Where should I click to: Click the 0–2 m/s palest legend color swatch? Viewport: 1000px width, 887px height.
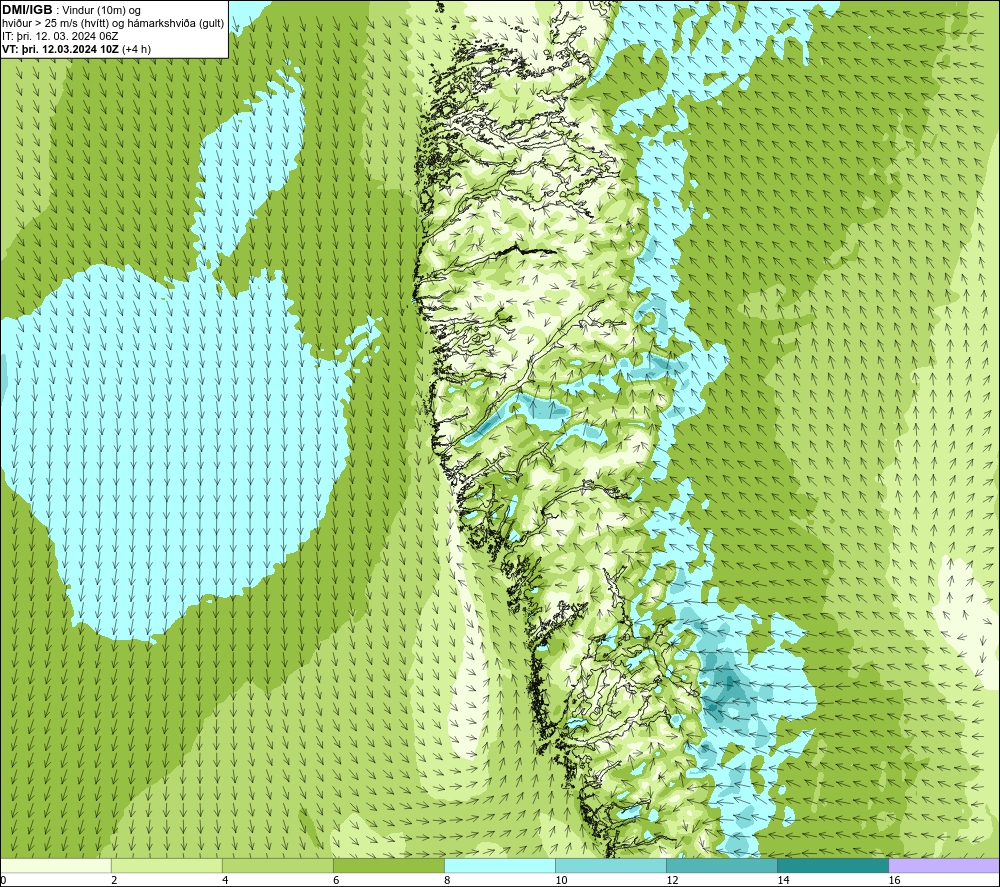56,865
